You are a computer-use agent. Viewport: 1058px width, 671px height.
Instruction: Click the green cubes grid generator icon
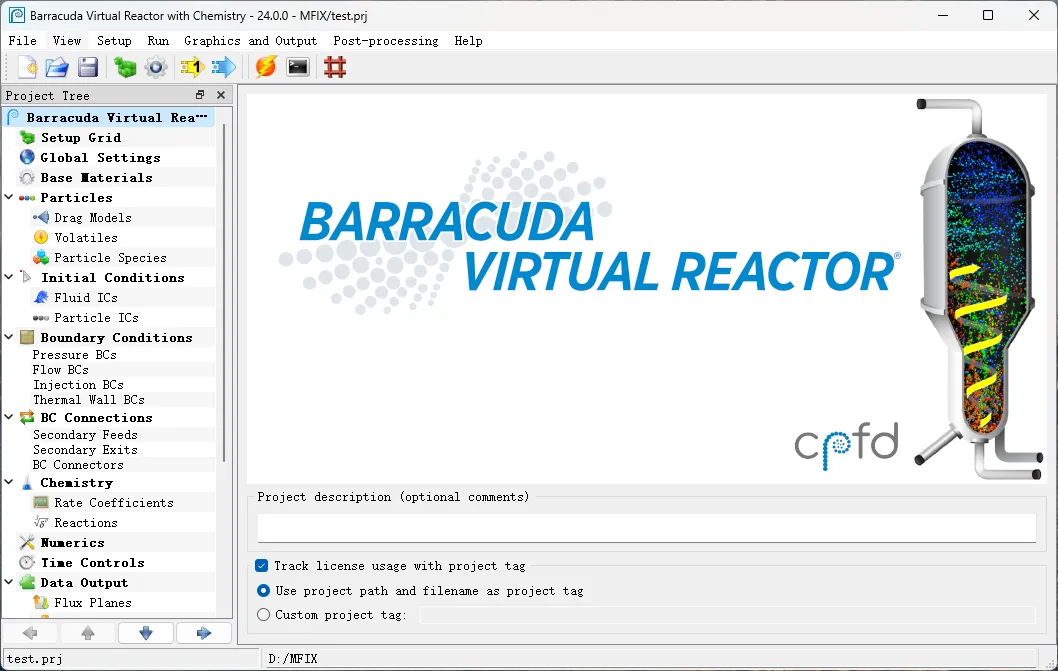tap(125, 67)
